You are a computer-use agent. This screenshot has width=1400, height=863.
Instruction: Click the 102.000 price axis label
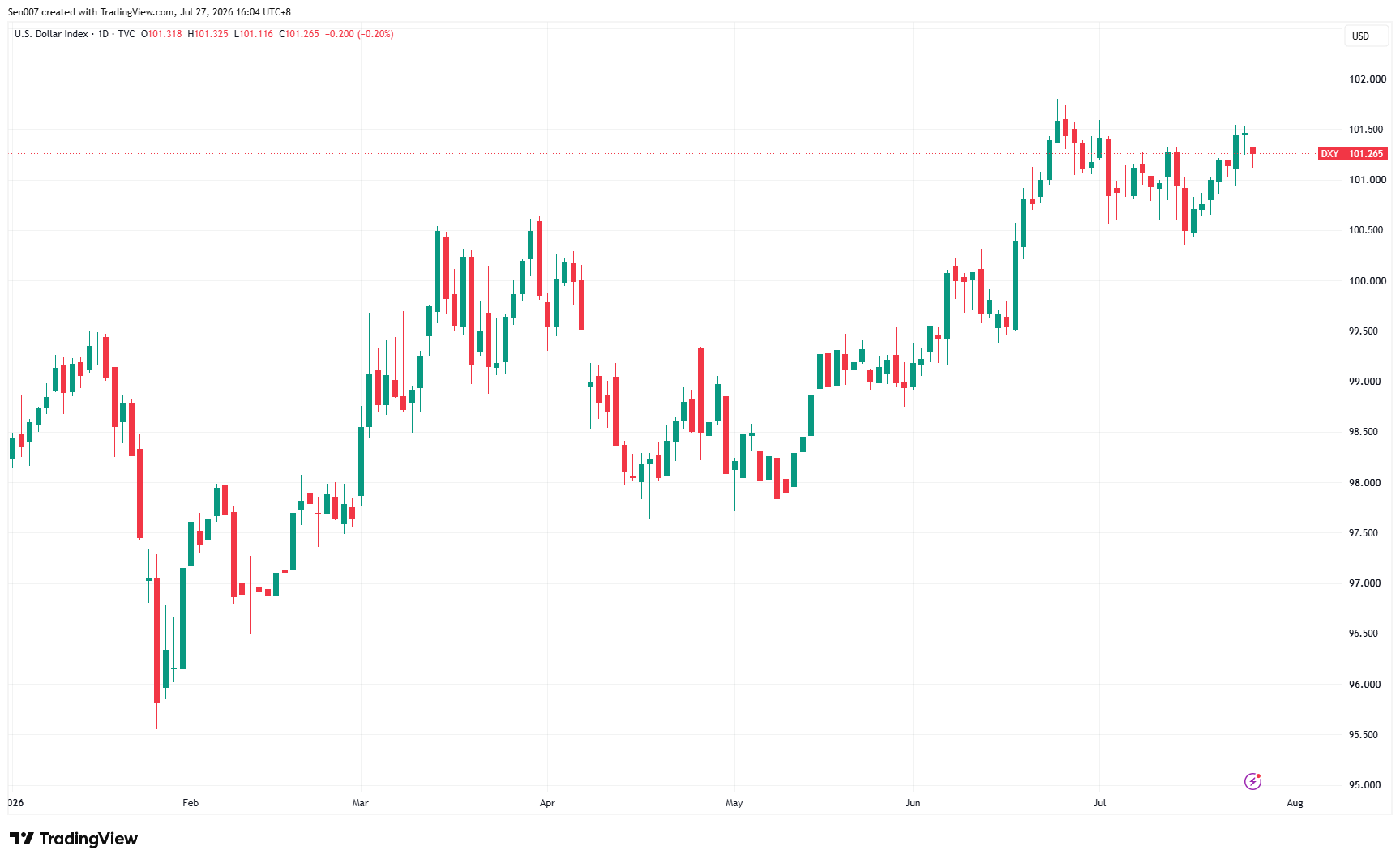click(1368, 79)
